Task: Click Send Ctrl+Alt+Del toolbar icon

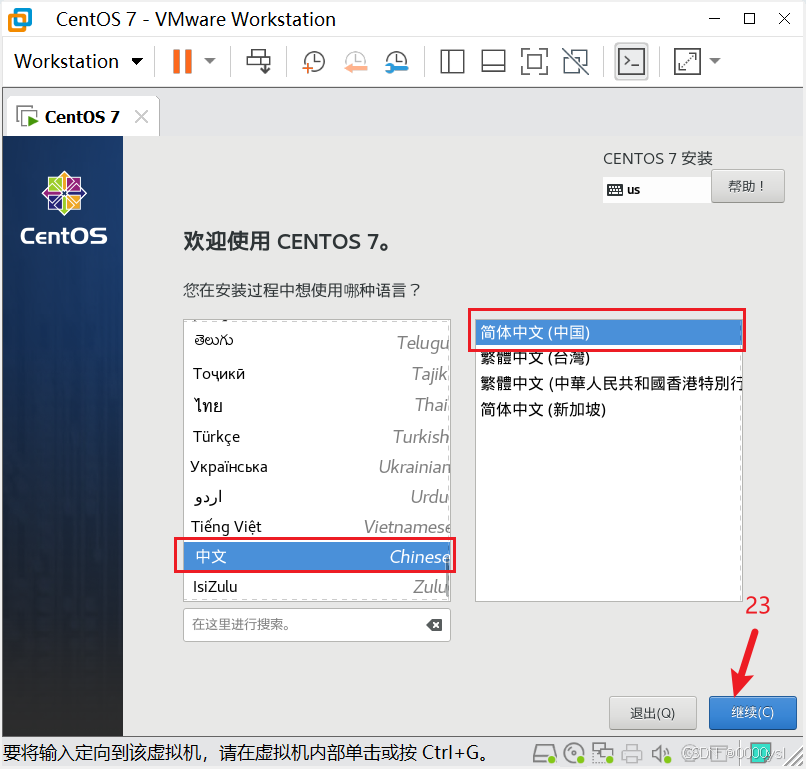Action: (x=258, y=61)
